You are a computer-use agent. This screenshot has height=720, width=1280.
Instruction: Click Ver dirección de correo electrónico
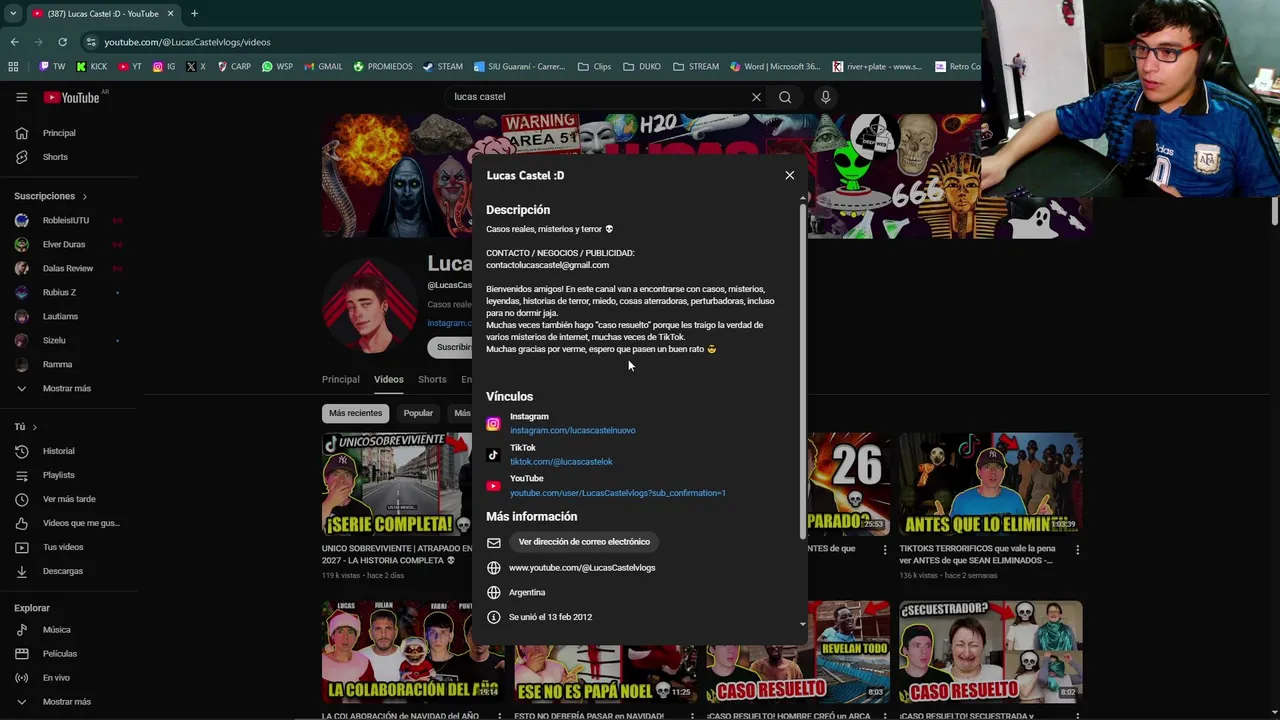point(584,542)
